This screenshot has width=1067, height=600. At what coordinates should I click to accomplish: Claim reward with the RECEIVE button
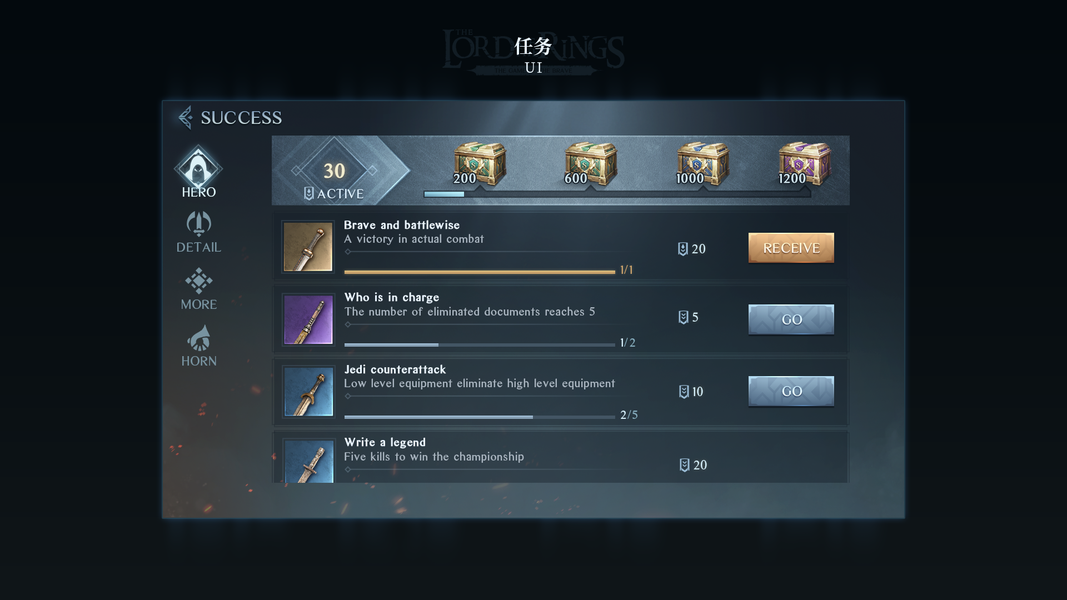click(x=791, y=248)
